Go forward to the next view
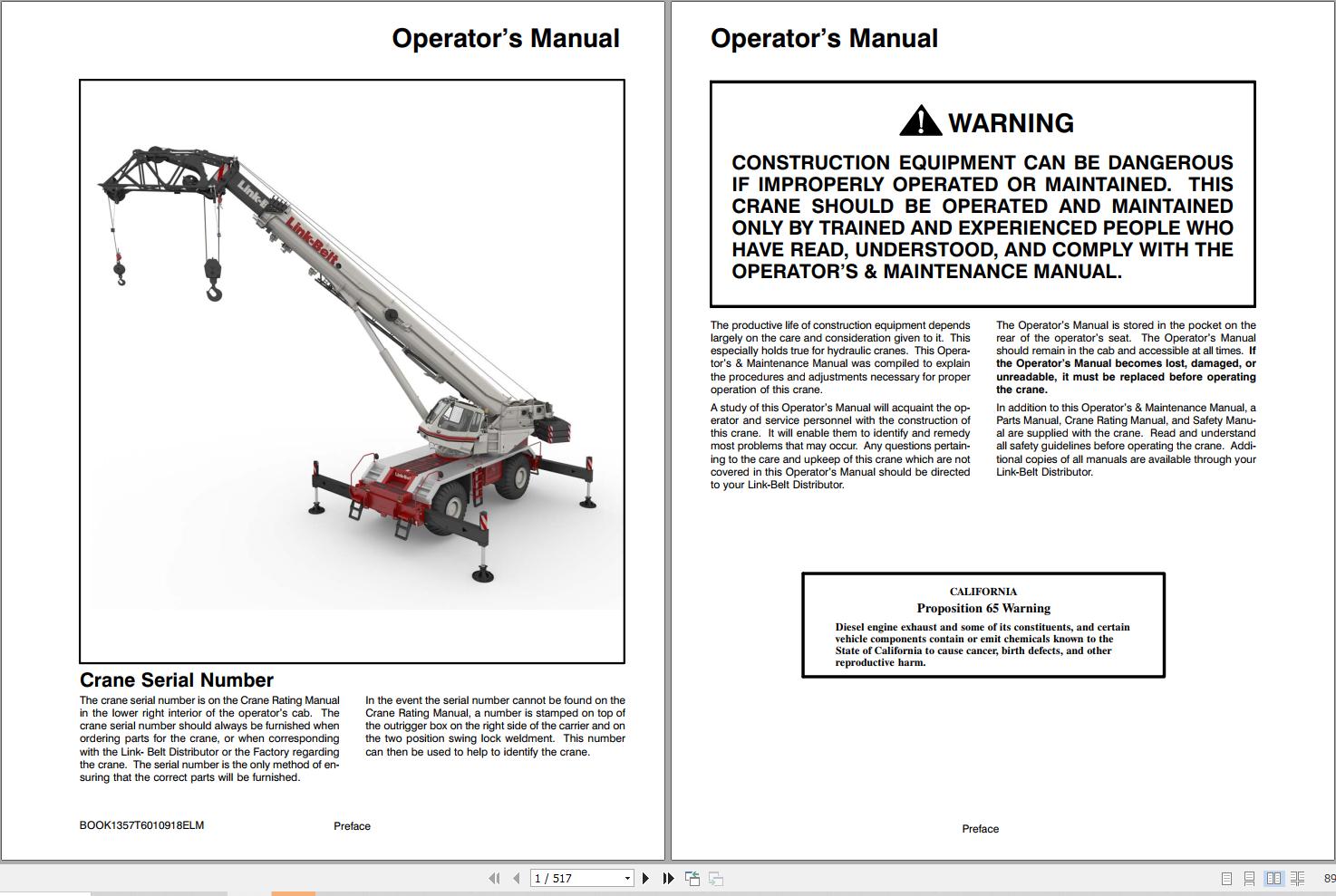Image resolution: width=1336 pixels, height=896 pixels. click(716, 878)
